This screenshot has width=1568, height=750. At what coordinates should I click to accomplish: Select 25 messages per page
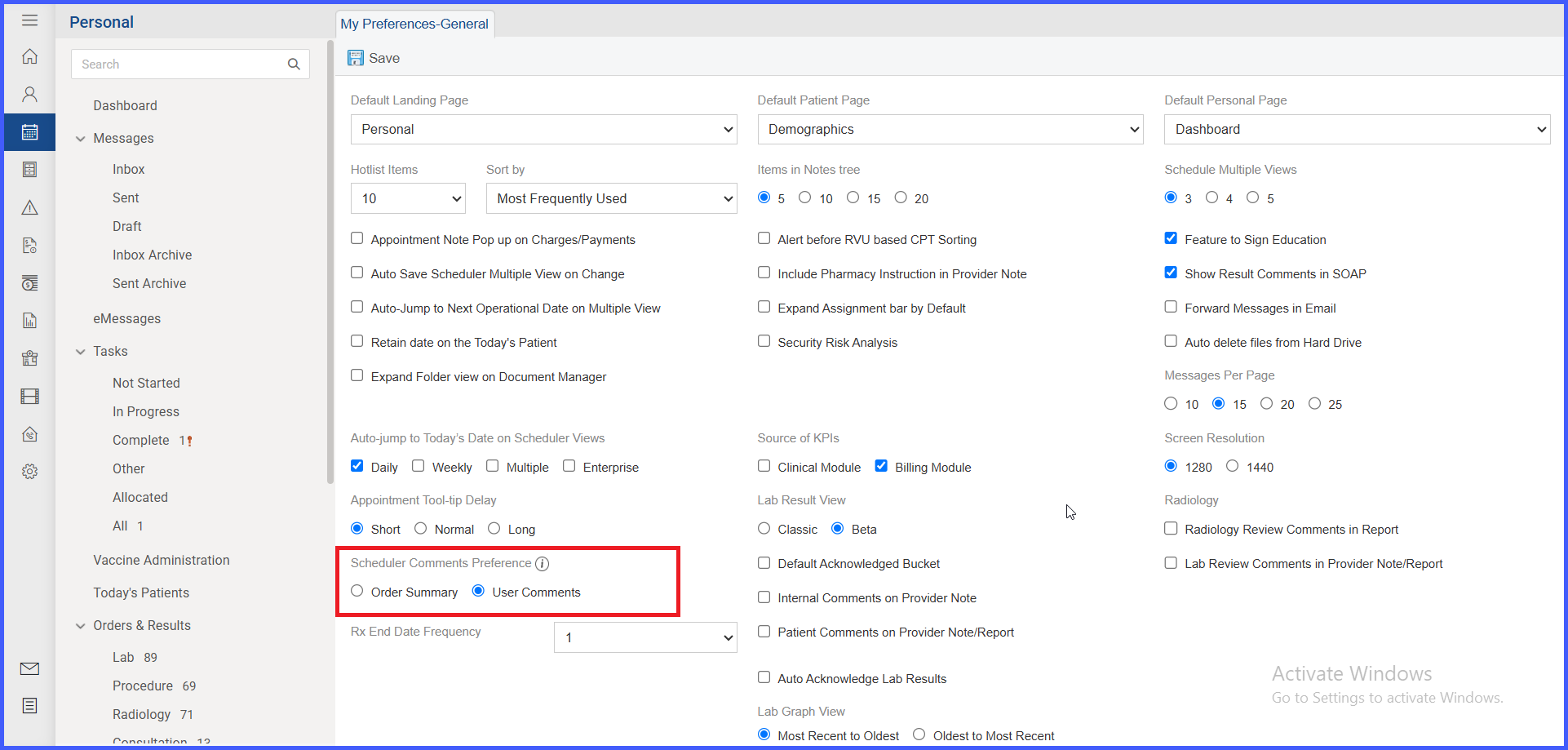click(x=1314, y=403)
